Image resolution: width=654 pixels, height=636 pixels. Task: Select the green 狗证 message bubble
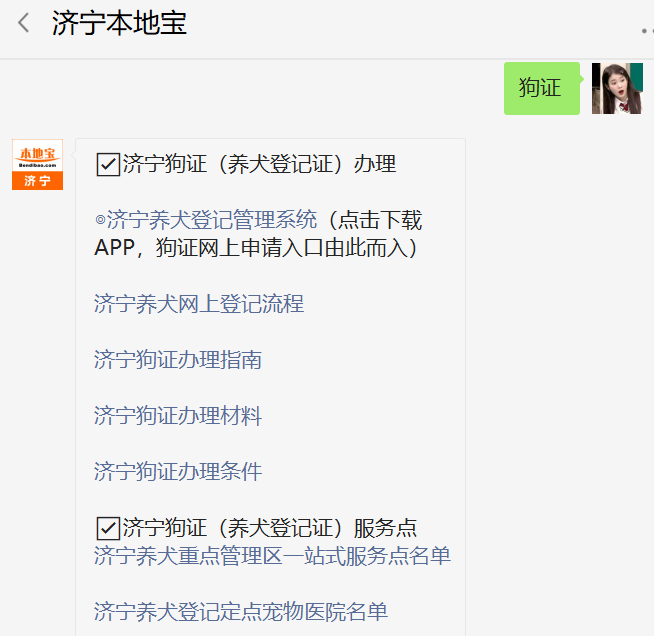[541, 88]
